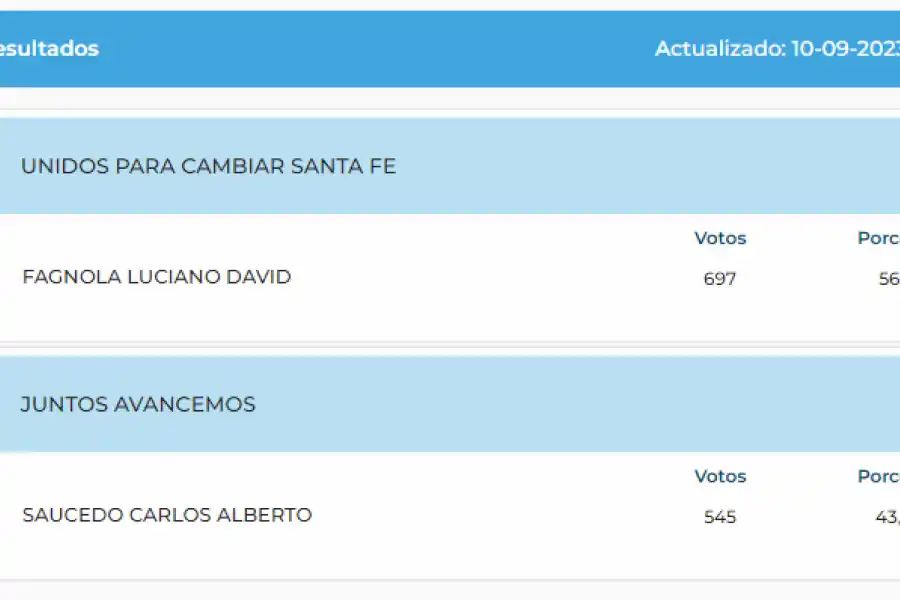Click candidate name SAUCEDO CARLOS ALBERTO

pos(167,515)
